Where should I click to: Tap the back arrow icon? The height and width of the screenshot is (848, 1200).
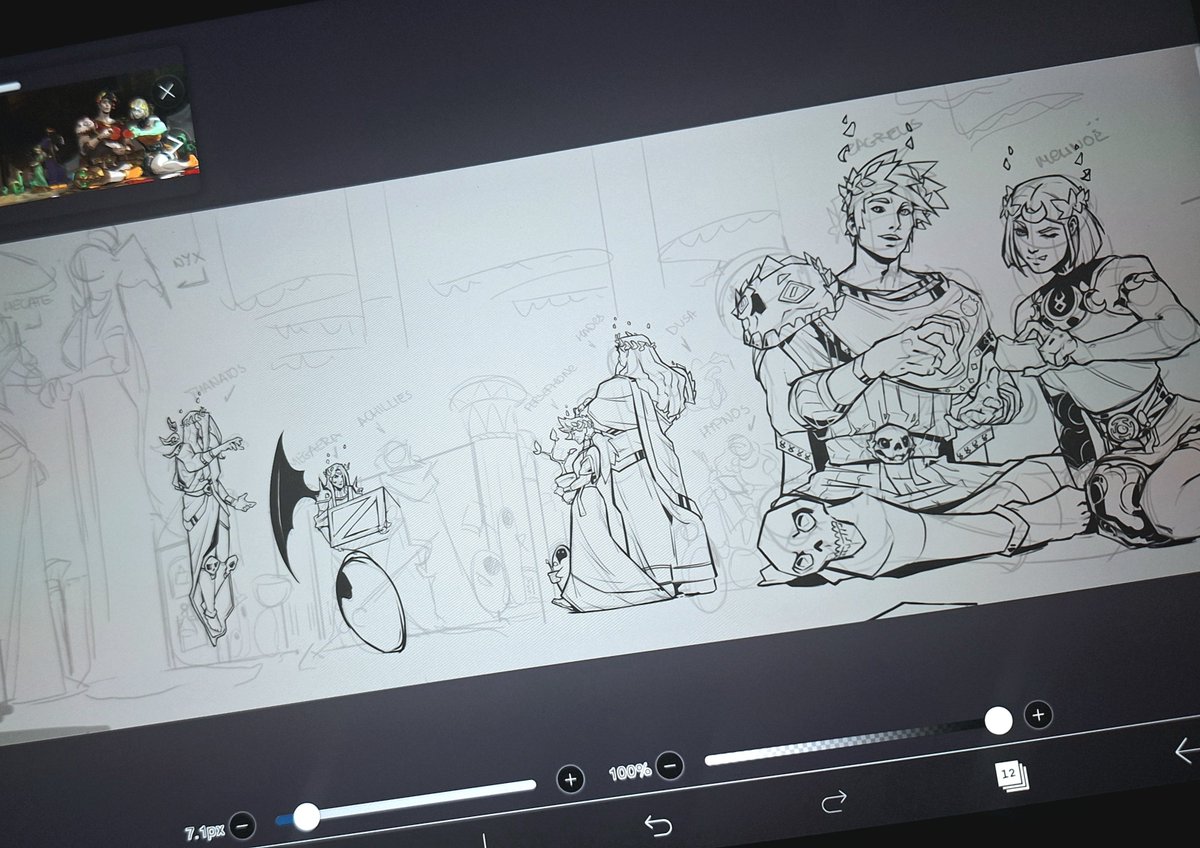pos(1186,750)
